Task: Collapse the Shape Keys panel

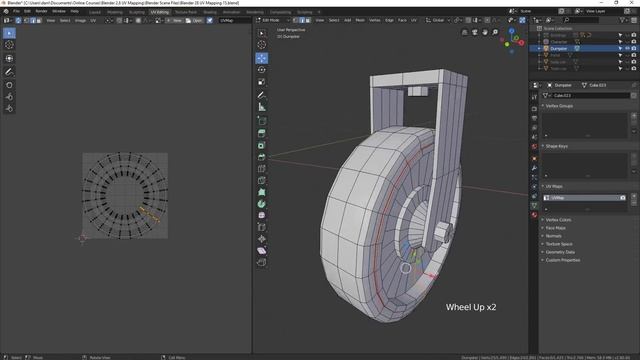Action: click(556, 146)
